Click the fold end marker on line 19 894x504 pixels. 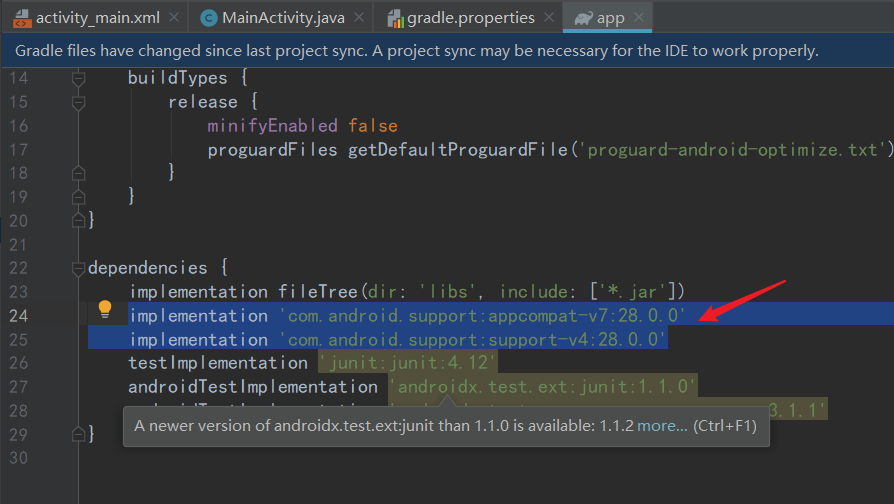(79, 197)
